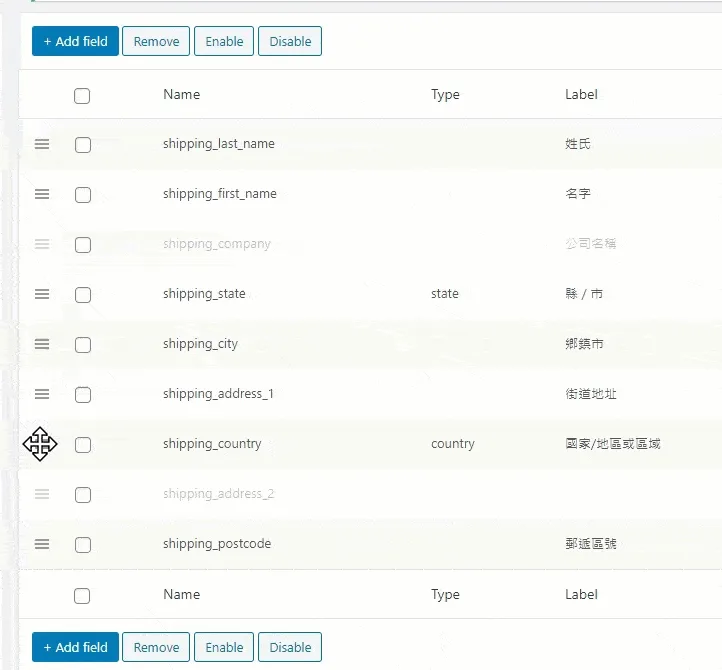Click the bottom '+ Add field' button
The height and width of the screenshot is (670, 722).
coord(76,647)
